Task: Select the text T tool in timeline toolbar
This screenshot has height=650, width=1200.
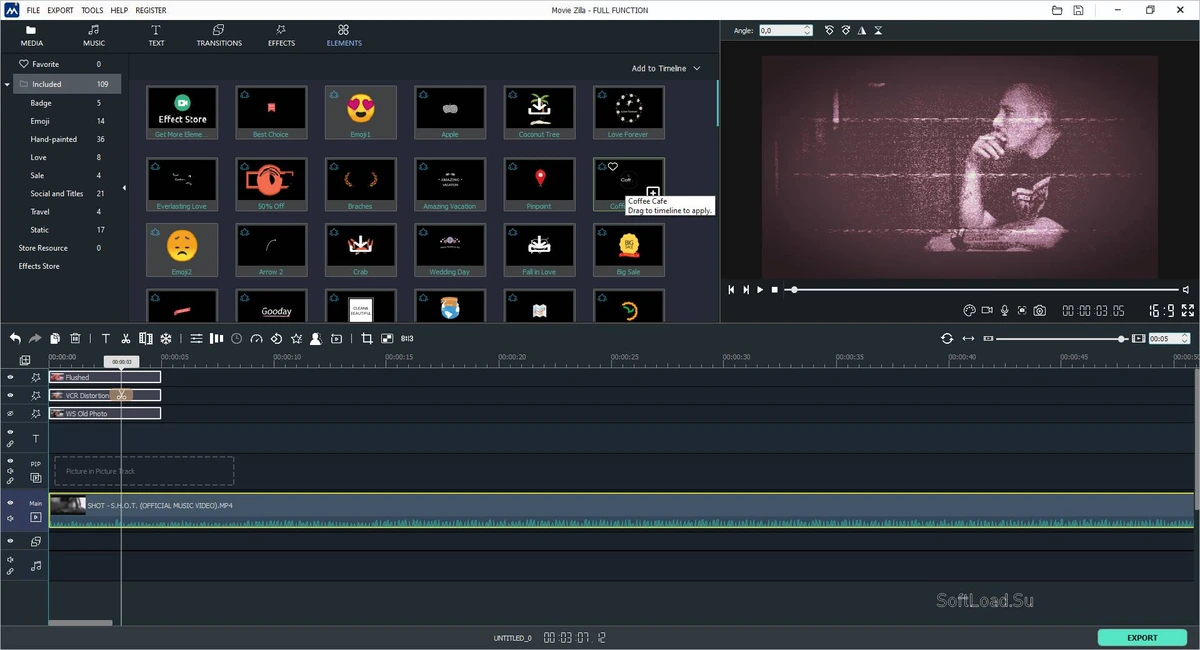Action: pyautogui.click(x=105, y=339)
